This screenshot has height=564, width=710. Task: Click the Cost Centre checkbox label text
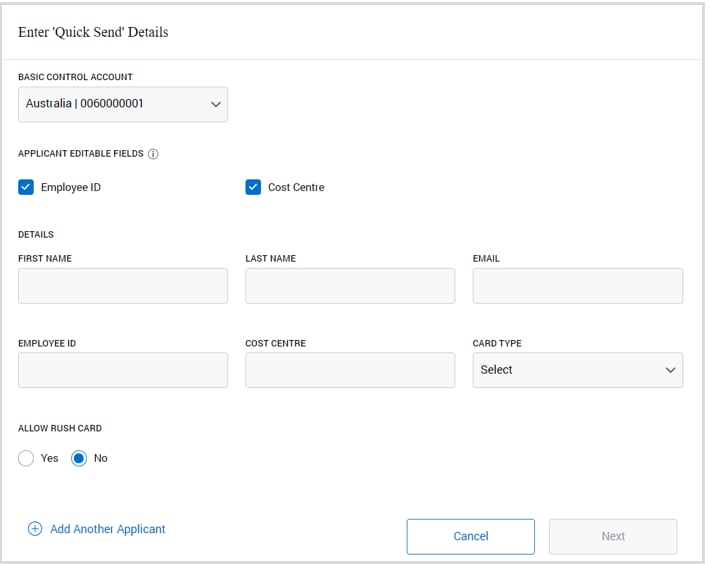(296, 187)
